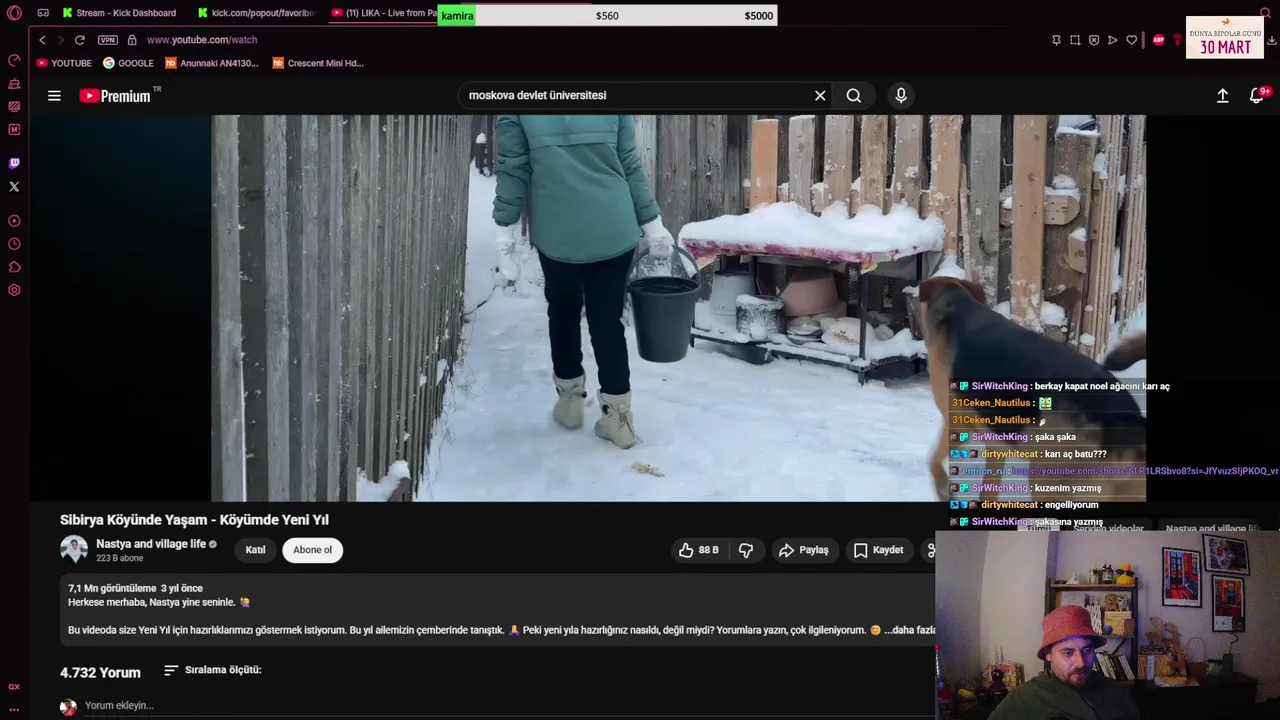Image resolution: width=1280 pixels, height=720 pixels.
Task: Open the Sıralama ölçütü sort dropdown
Action: tap(212, 670)
